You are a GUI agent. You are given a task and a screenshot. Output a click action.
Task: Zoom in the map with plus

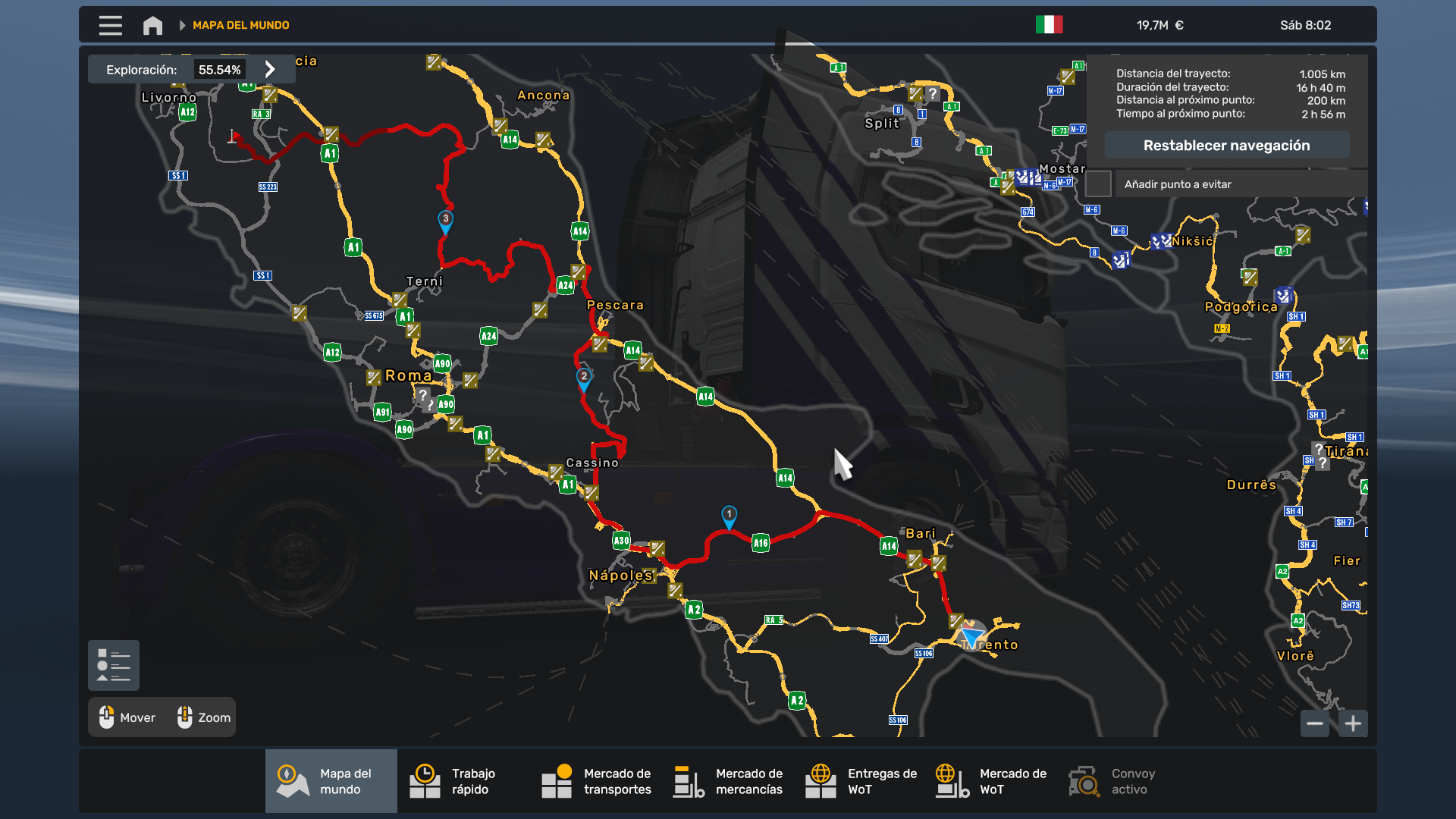1353,723
